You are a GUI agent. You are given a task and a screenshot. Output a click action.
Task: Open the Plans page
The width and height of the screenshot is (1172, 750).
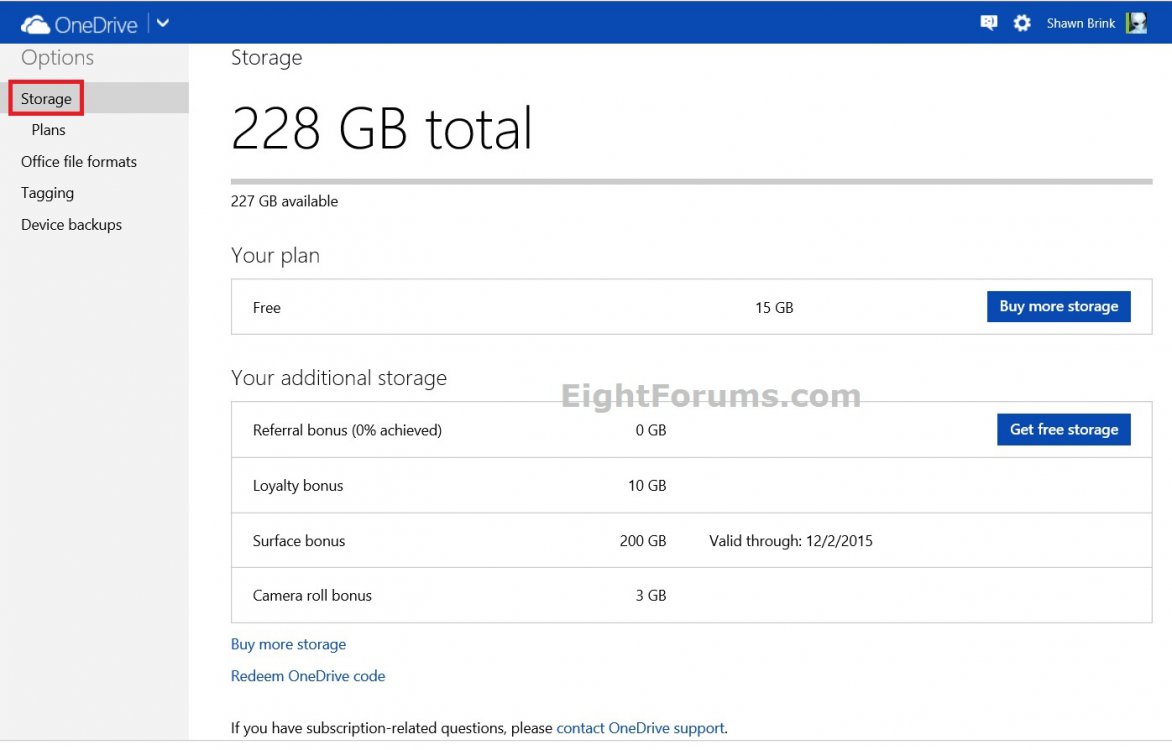click(47, 129)
